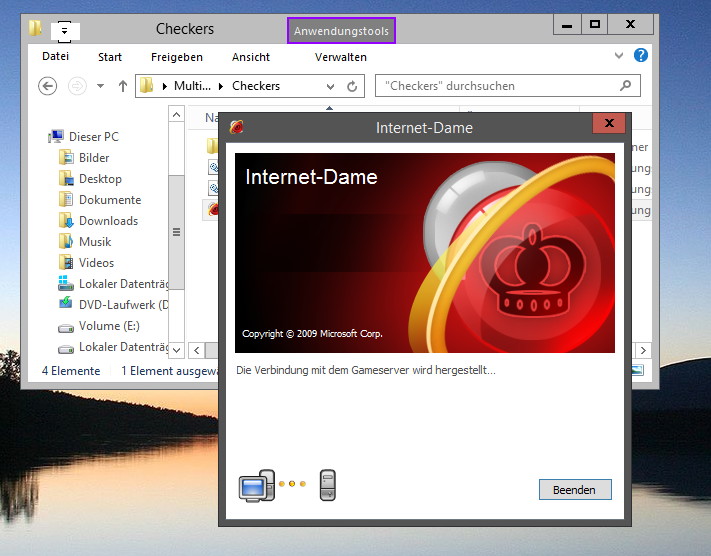This screenshot has height=556, width=711.
Task: Click the Volume (E:) drive icon
Action: [66, 328]
